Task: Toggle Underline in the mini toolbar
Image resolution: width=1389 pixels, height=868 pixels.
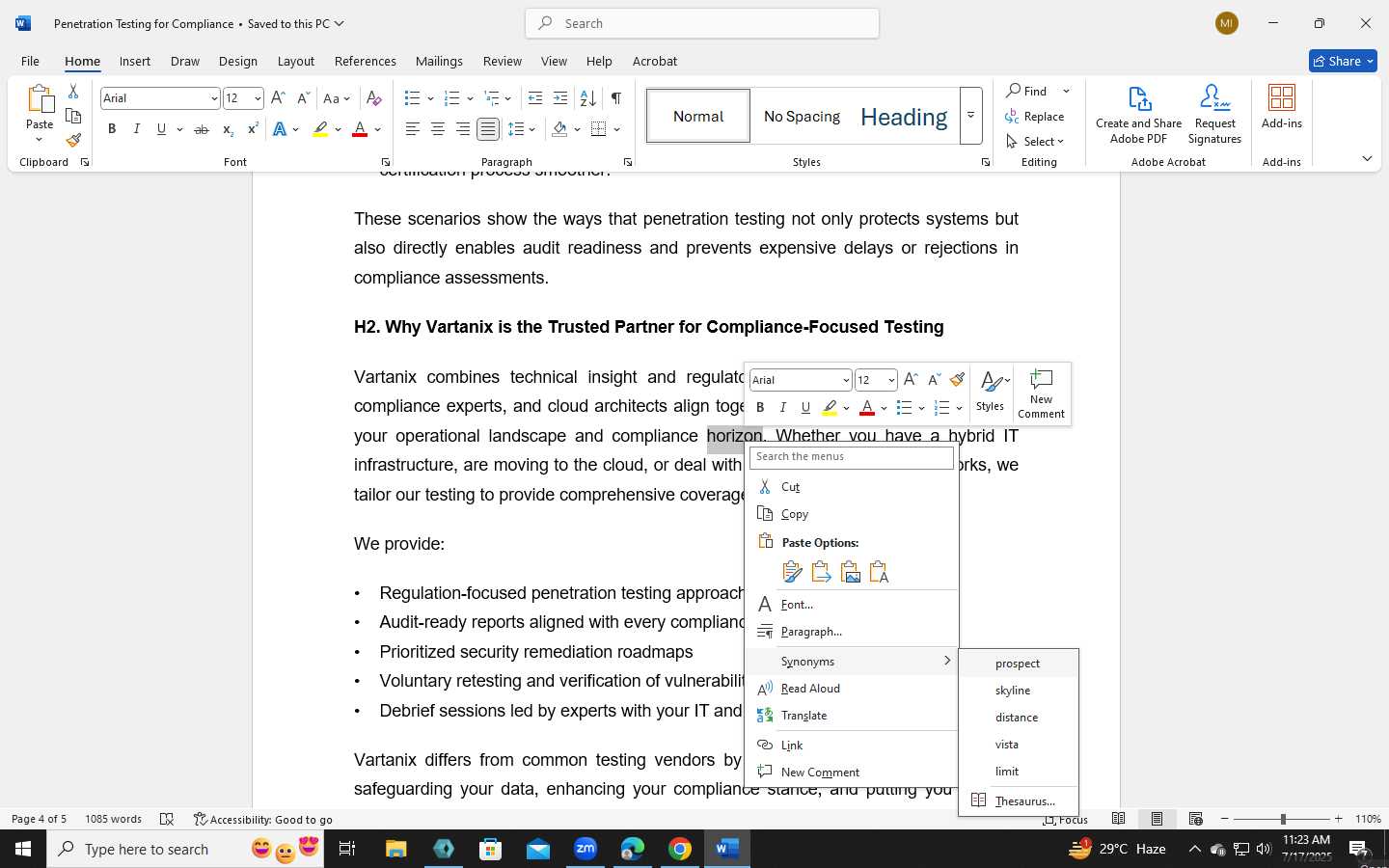Action: pyautogui.click(x=806, y=408)
